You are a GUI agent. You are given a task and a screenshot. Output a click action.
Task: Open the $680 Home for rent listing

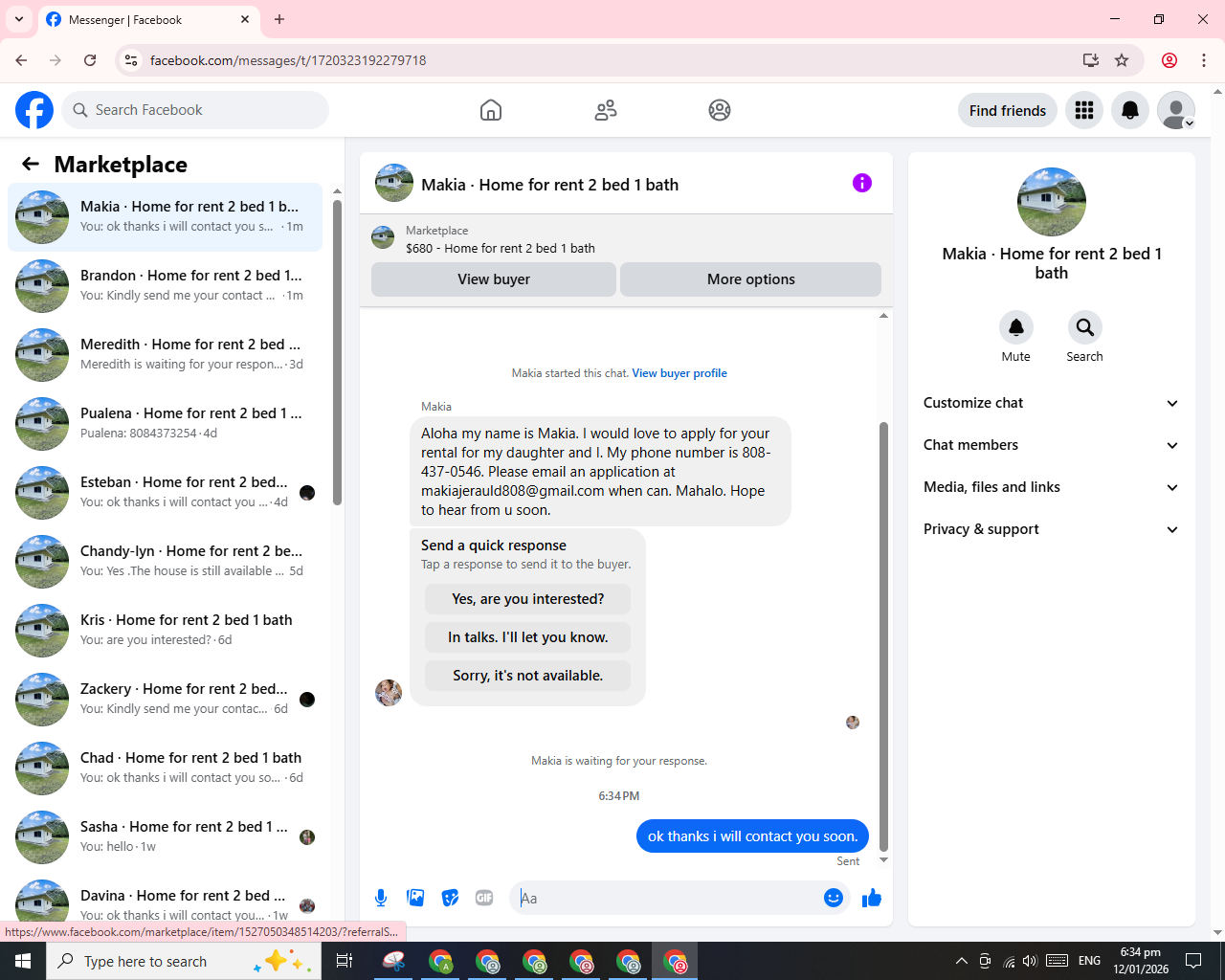(x=501, y=248)
